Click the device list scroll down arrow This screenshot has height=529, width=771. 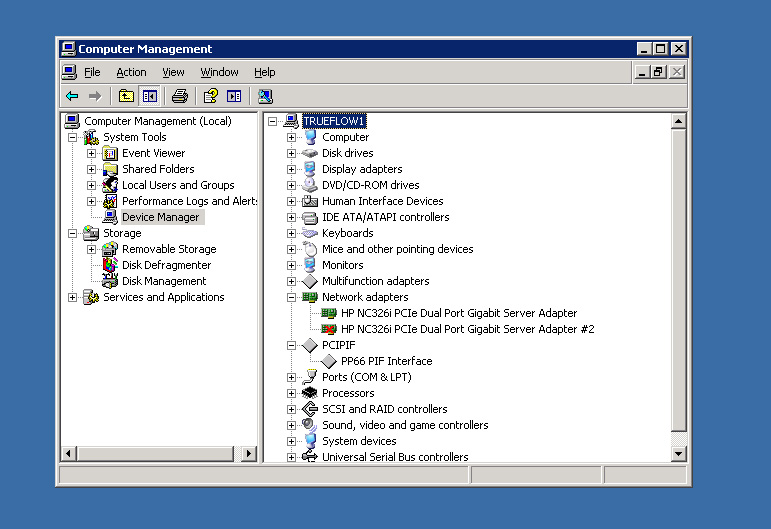click(x=679, y=454)
